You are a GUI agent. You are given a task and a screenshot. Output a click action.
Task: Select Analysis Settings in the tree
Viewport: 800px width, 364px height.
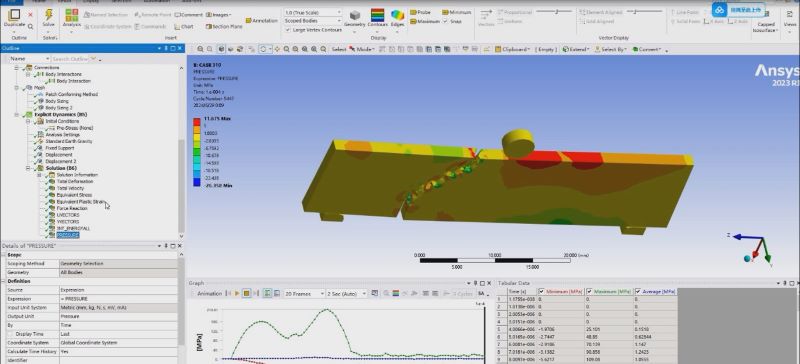(x=62, y=134)
